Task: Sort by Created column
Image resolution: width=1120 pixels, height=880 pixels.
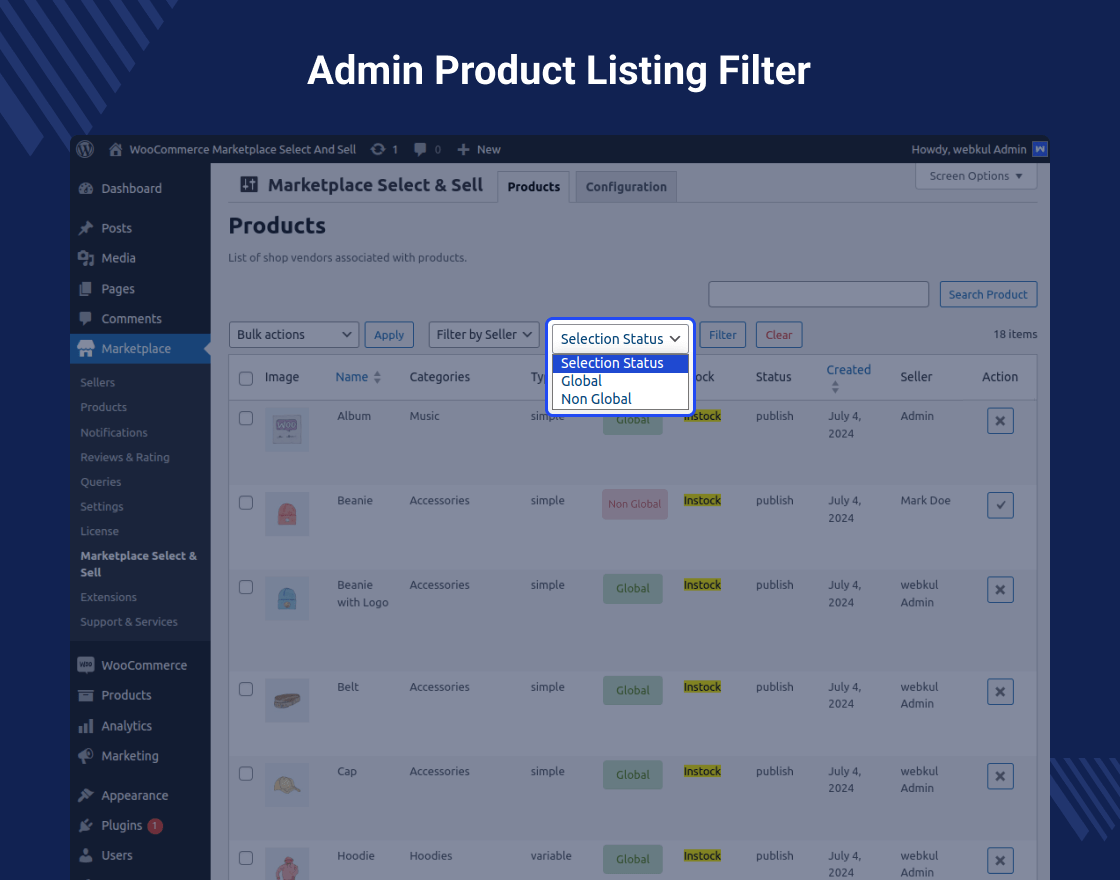Action: click(848, 376)
